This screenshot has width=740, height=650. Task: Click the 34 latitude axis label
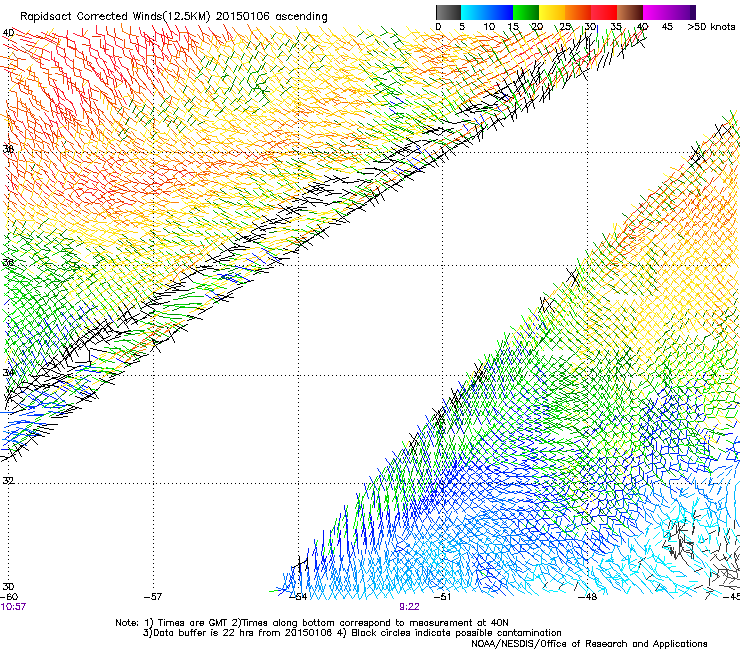tap(8, 372)
